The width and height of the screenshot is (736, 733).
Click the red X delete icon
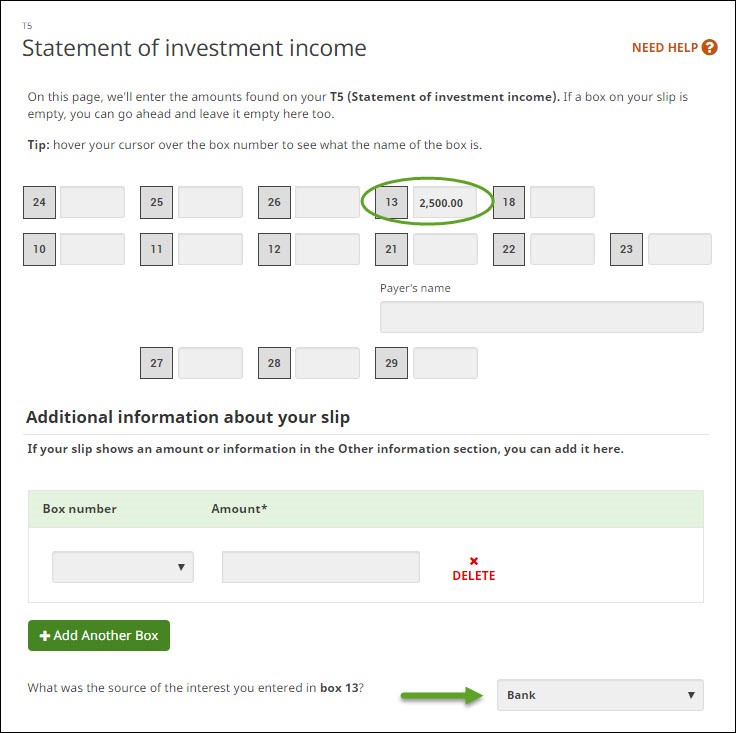(474, 561)
